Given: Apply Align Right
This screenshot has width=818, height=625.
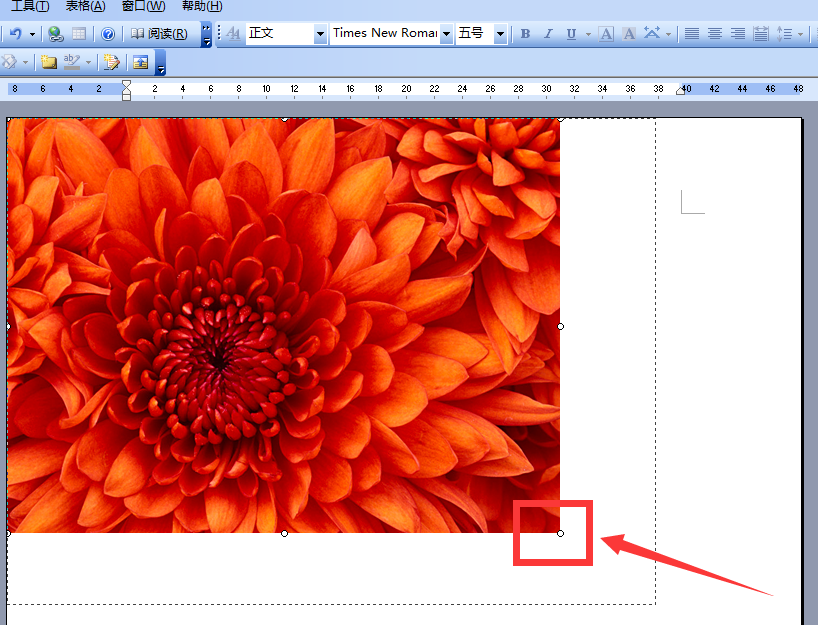Looking at the screenshot, I should click(738, 34).
